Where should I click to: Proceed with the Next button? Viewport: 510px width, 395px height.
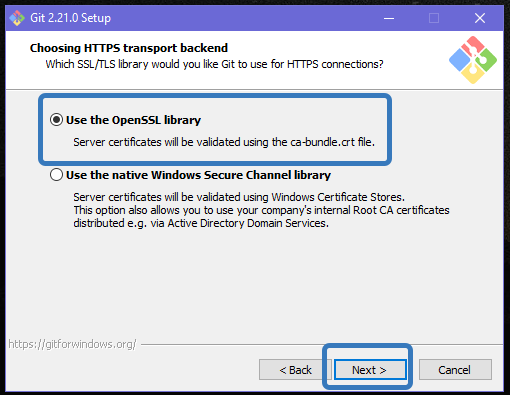369,370
